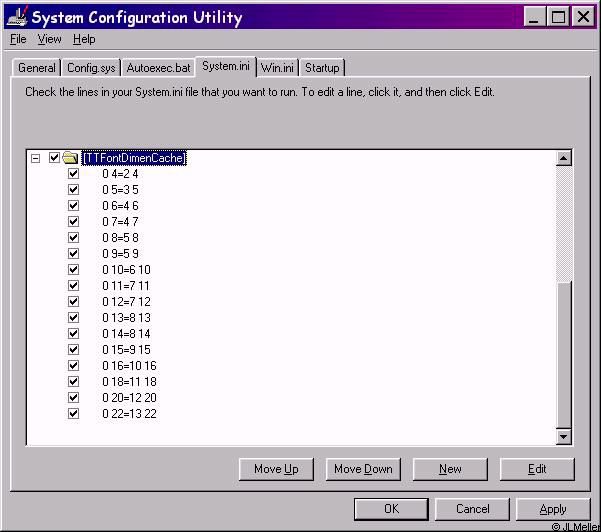Minimize the System Configuration Utility window

coord(534,16)
